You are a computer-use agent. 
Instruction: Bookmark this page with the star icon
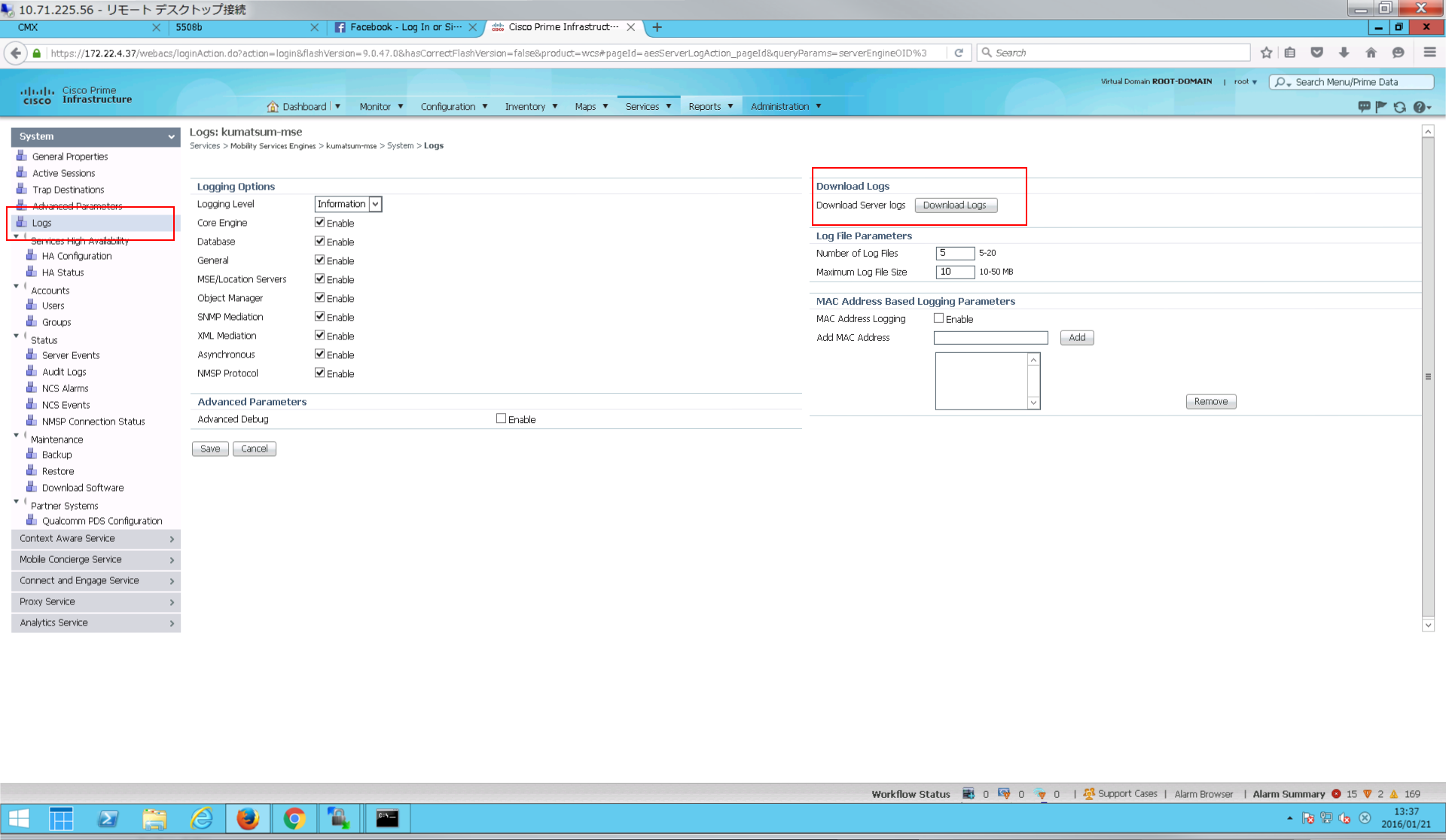coord(1266,53)
